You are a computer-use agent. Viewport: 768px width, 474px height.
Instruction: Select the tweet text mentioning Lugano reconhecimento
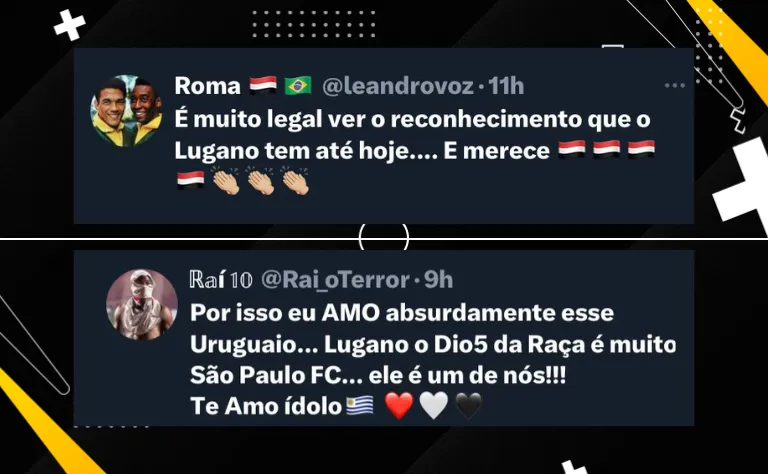click(x=415, y=151)
